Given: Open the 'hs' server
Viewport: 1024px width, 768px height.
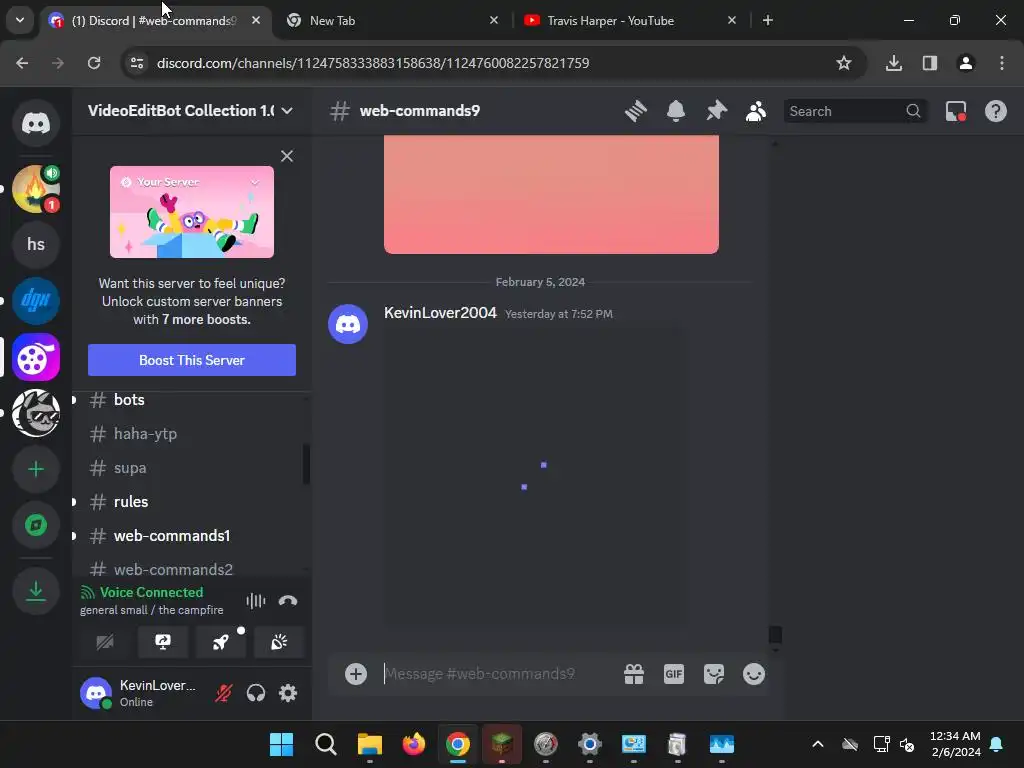Looking at the screenshot, I should pyautogui.click(x=36, y=244).
